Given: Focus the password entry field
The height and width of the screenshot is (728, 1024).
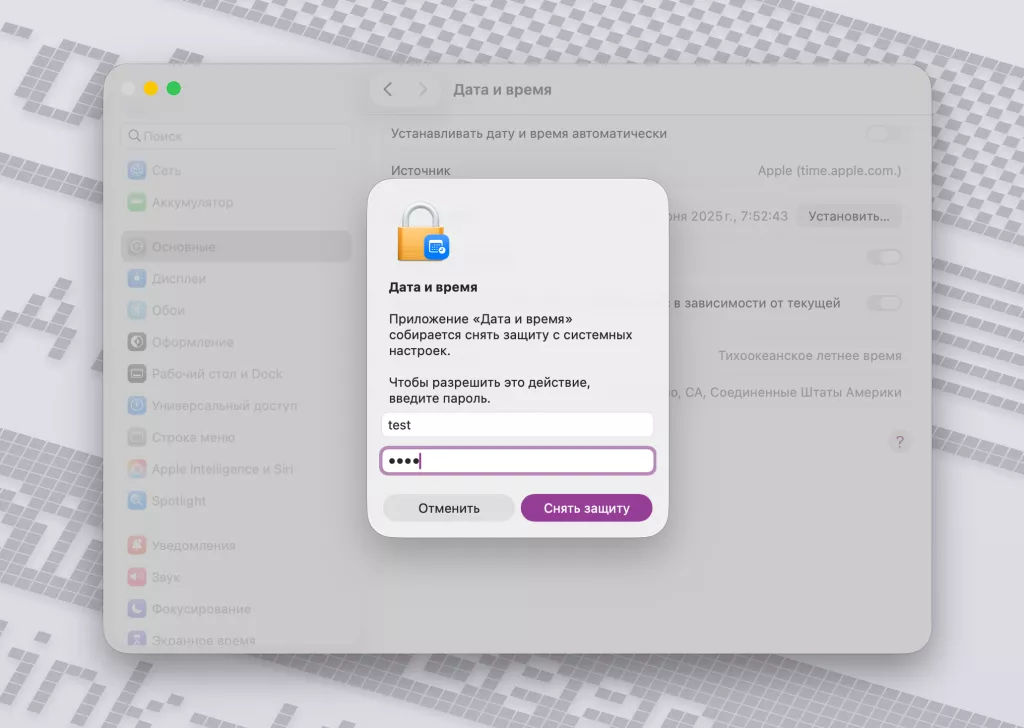Looking at the screenshot, I should point(517,460).
